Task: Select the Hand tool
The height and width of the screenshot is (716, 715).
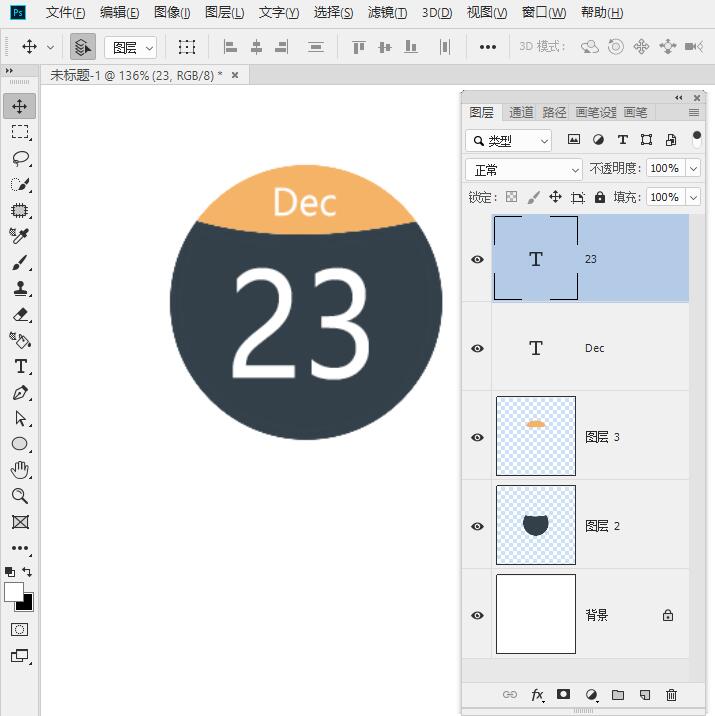Action: [x=20, y=470]
